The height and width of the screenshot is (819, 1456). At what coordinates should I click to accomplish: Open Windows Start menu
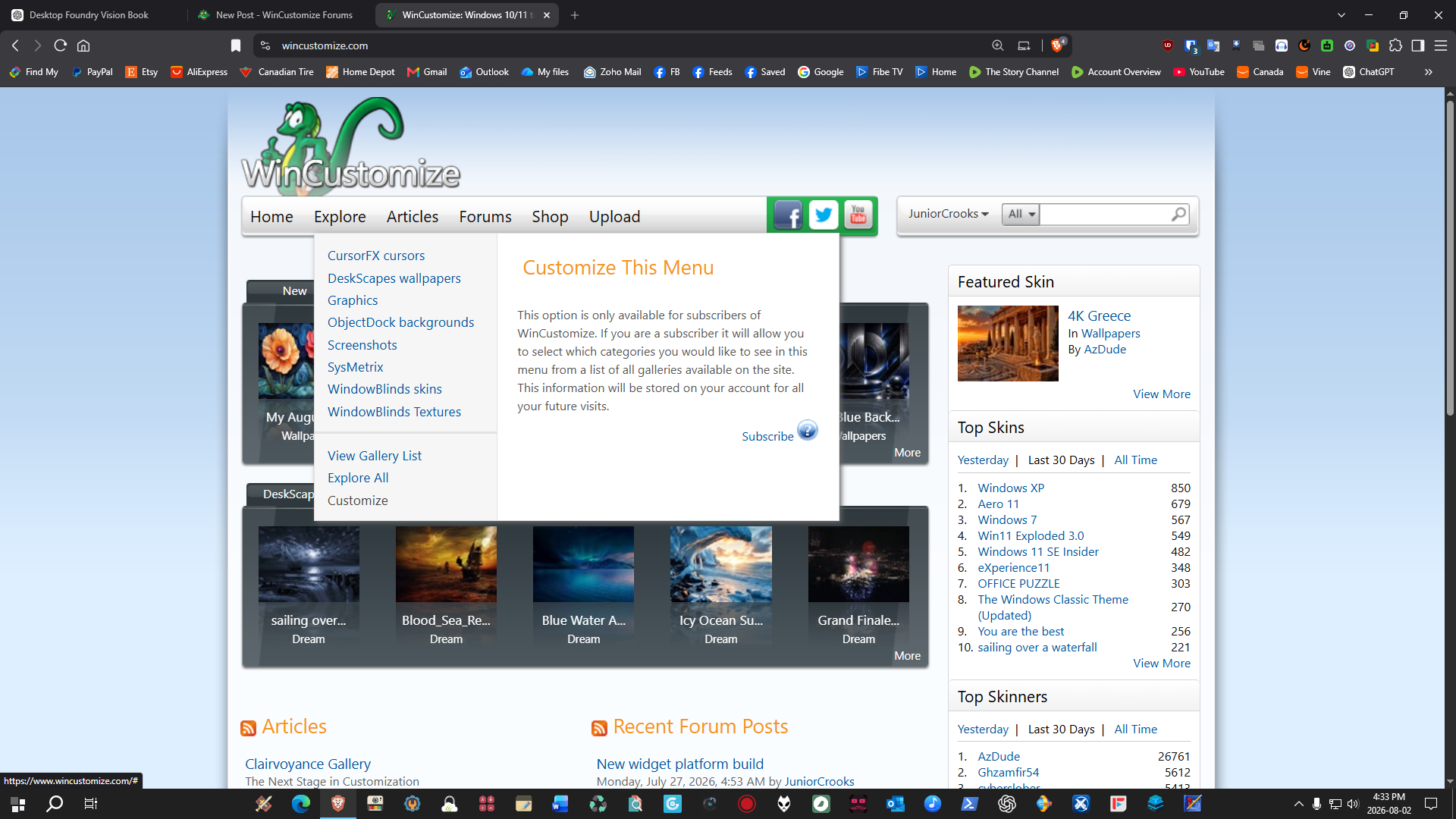coord(18,804)
